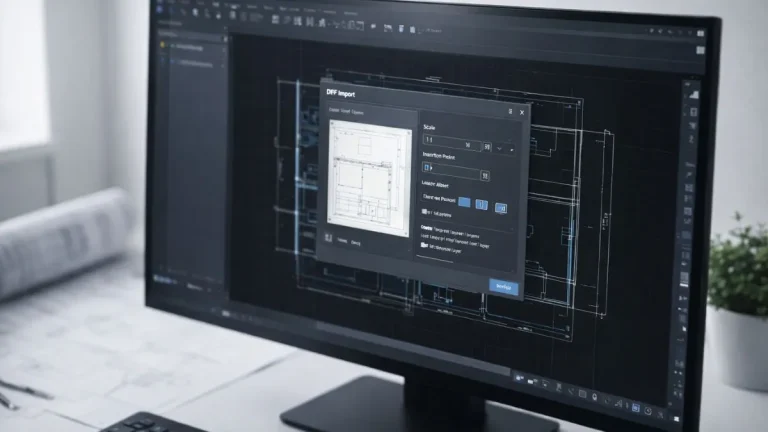
Task: Click the pin icon next to dialog close X
Action: pyautogui.click(x=510, y=112)
